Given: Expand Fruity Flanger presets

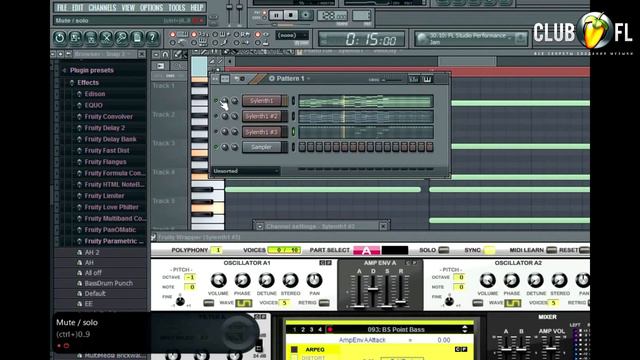Looking at the screenshot, I should click(79, 162).
